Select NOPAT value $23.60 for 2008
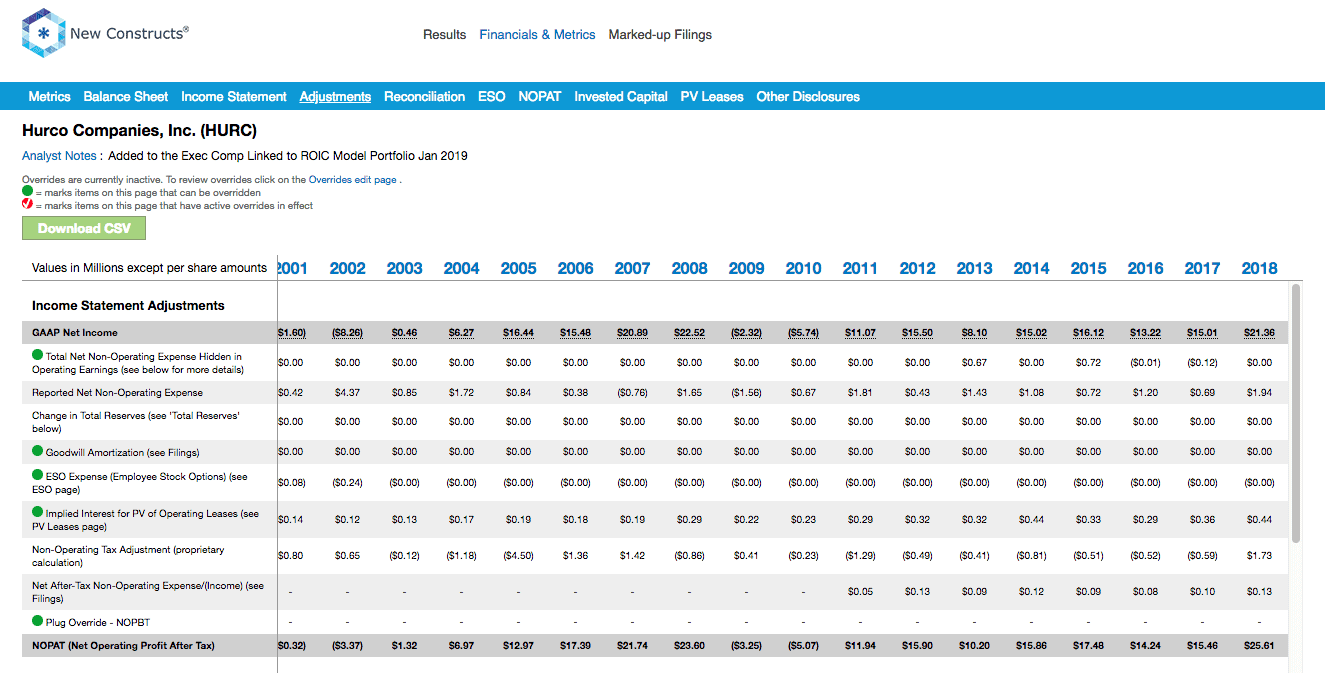Viewport: 1325px width, 673px height. click(689, 646)
